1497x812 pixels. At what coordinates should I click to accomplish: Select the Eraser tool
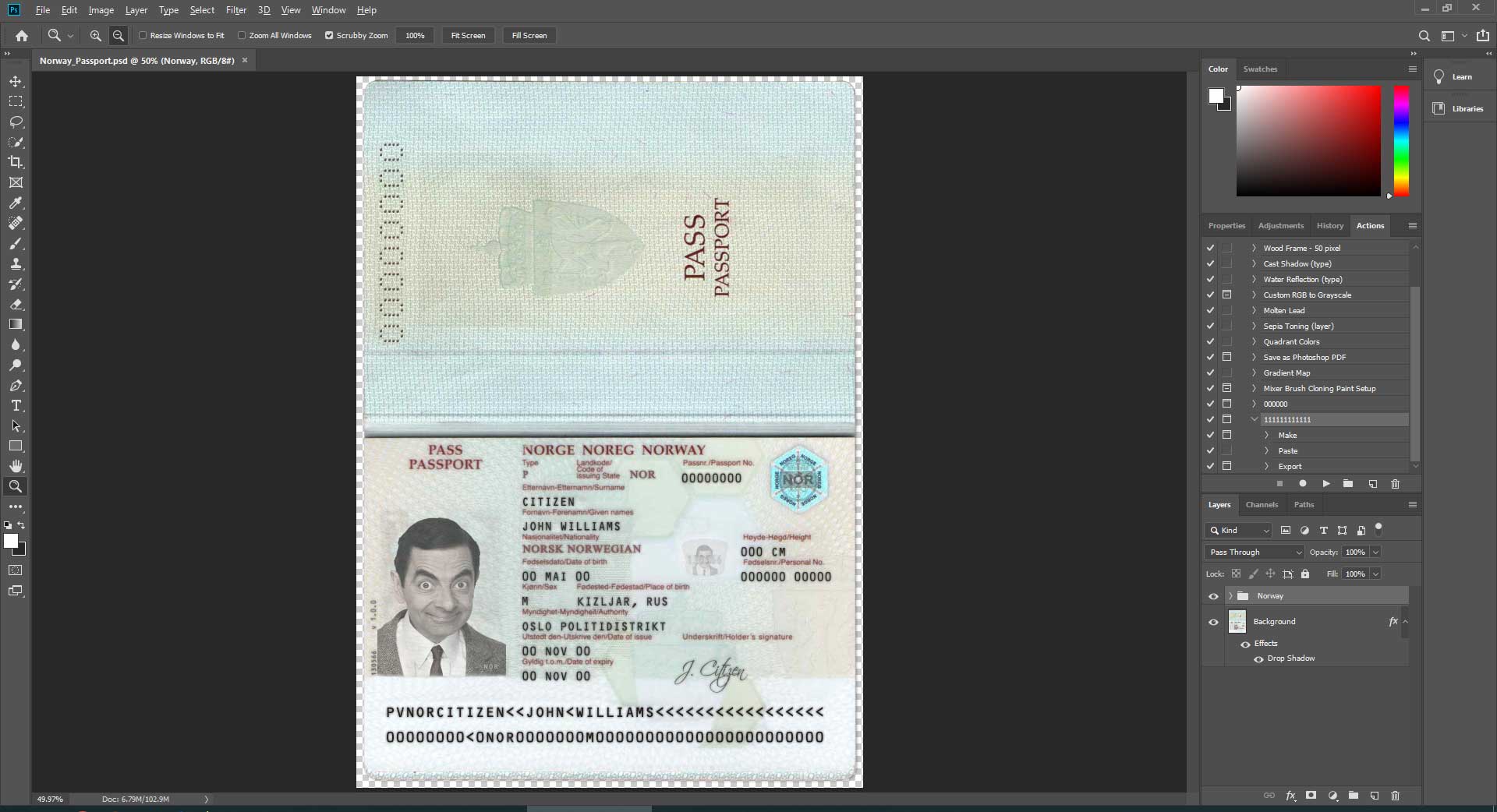pyautogui.click(x=16, y=305)
